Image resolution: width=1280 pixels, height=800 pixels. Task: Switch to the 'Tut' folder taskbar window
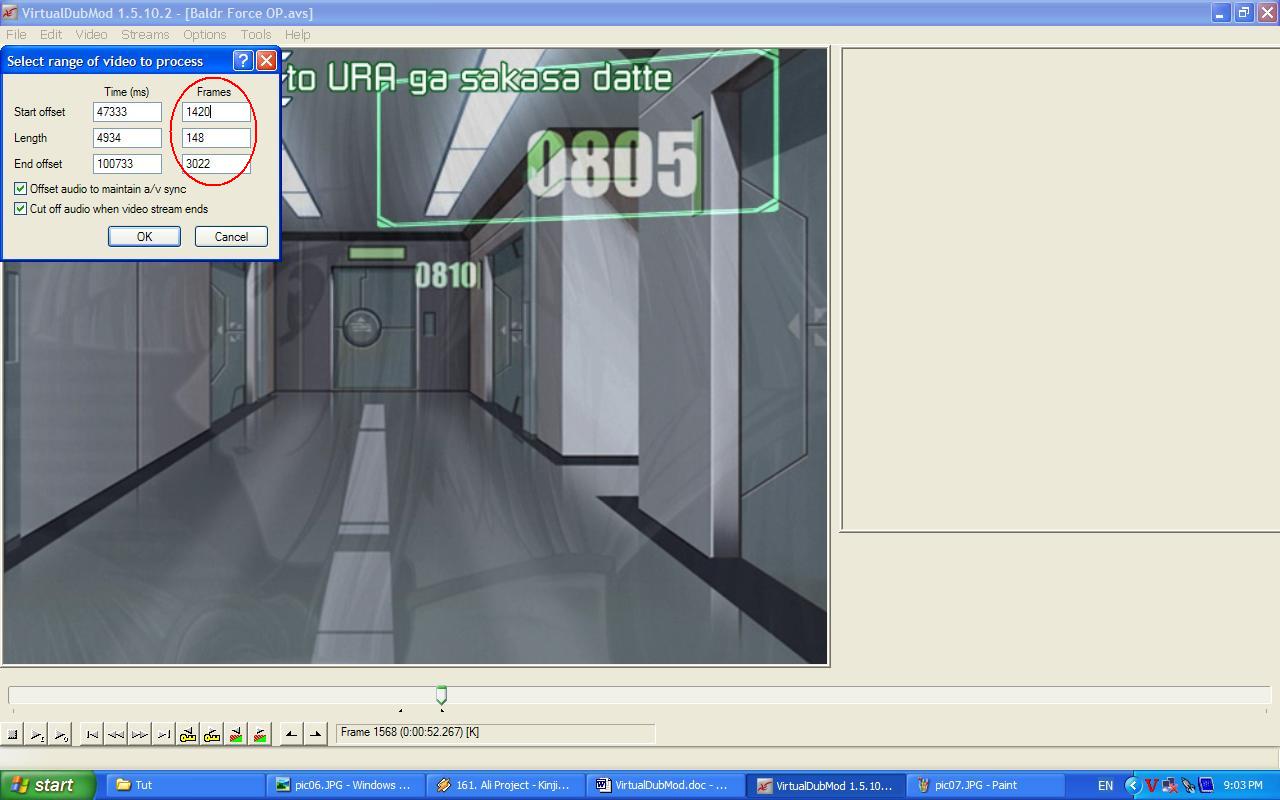(x=184, y=785)
